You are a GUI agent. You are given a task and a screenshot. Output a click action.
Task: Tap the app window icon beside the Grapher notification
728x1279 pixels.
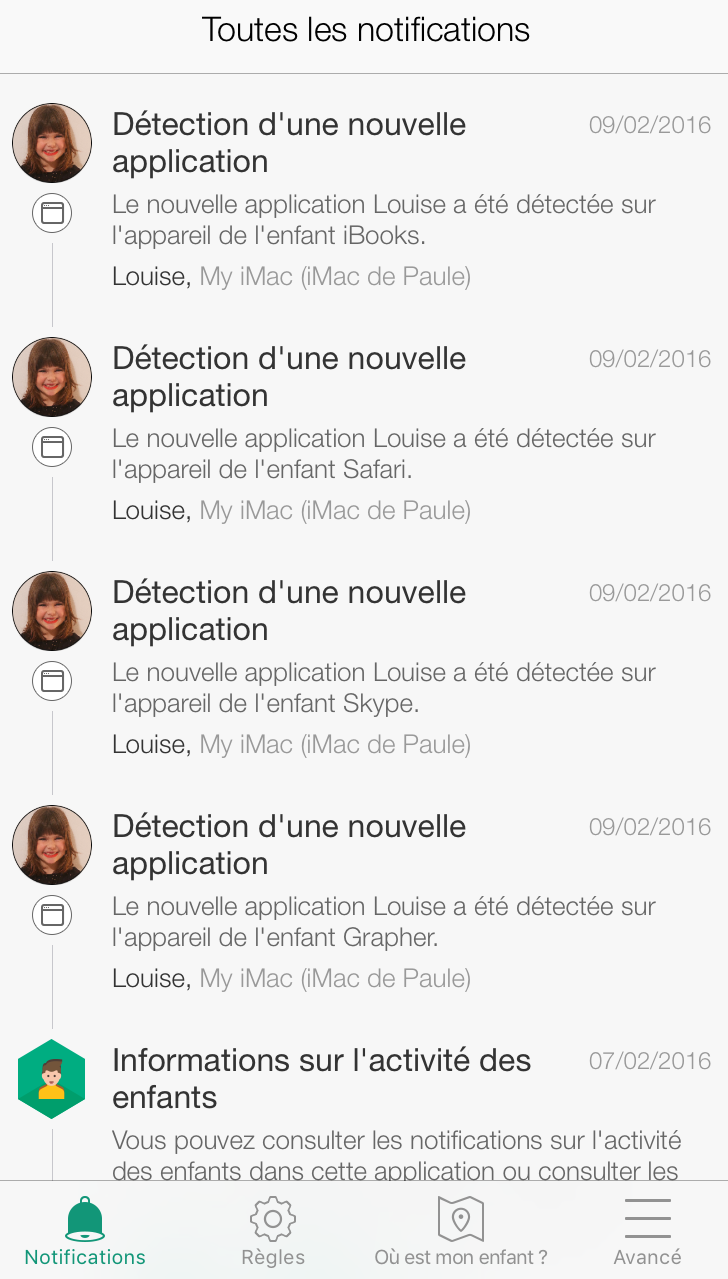click(52, 915)
